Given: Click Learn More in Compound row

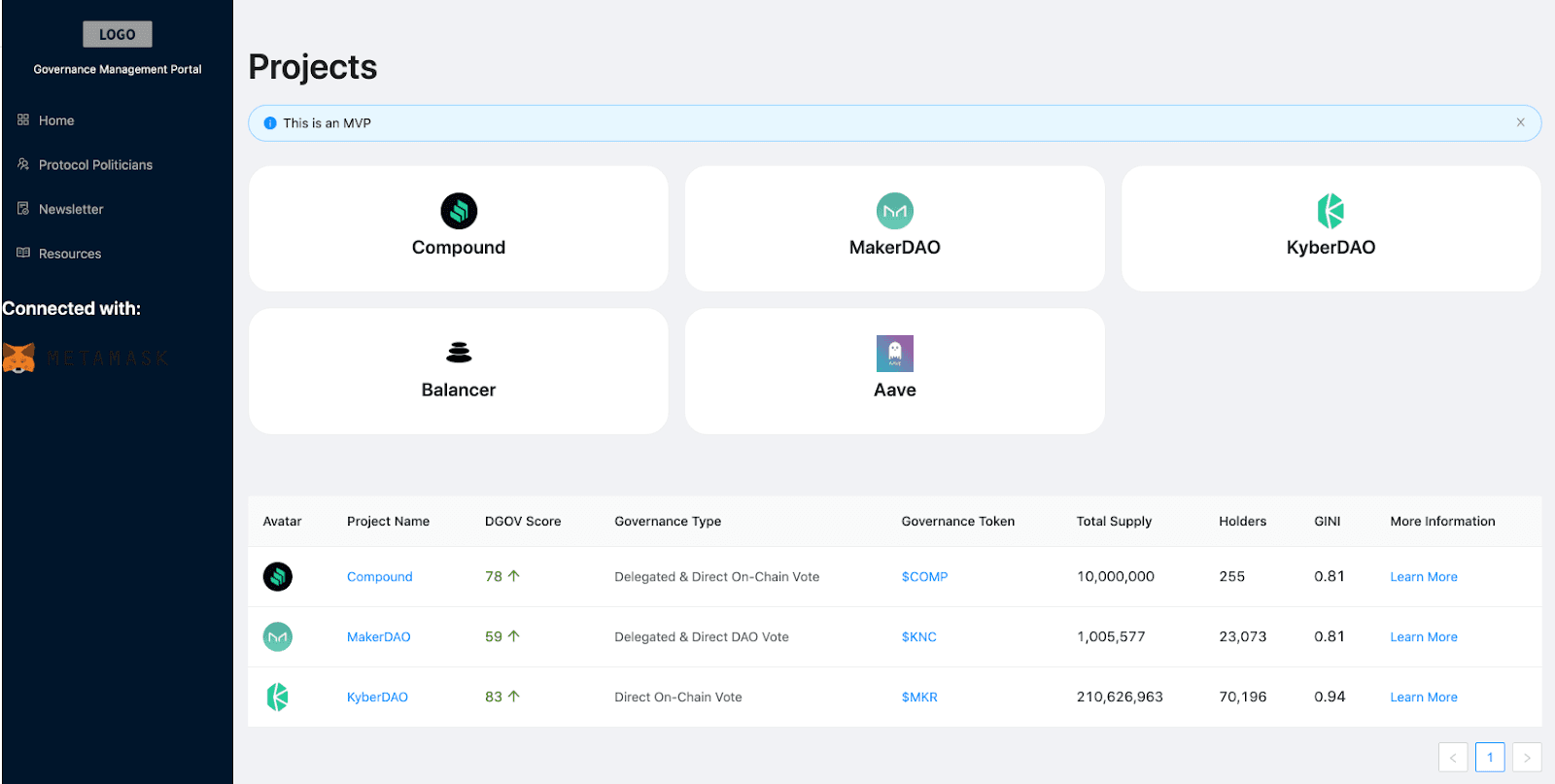Looking at the screenshot, I should 1424,577.
